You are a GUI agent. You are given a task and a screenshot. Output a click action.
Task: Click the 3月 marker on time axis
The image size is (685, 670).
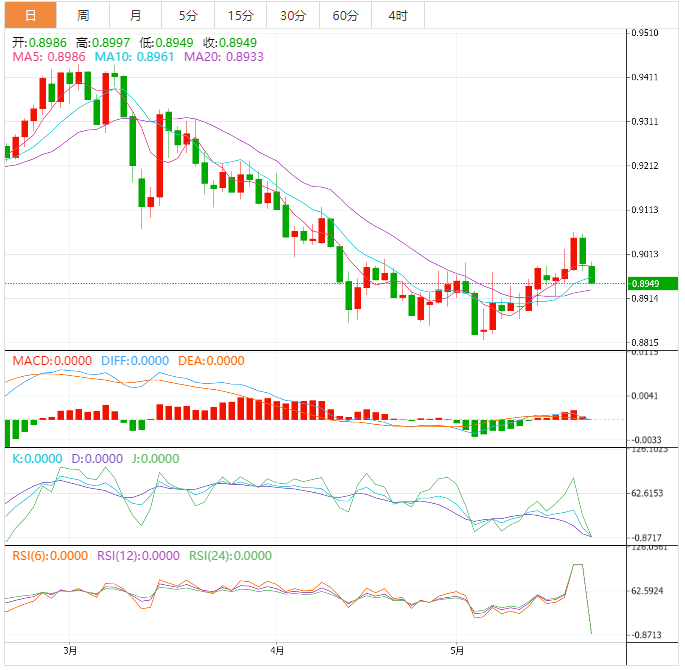69,652
